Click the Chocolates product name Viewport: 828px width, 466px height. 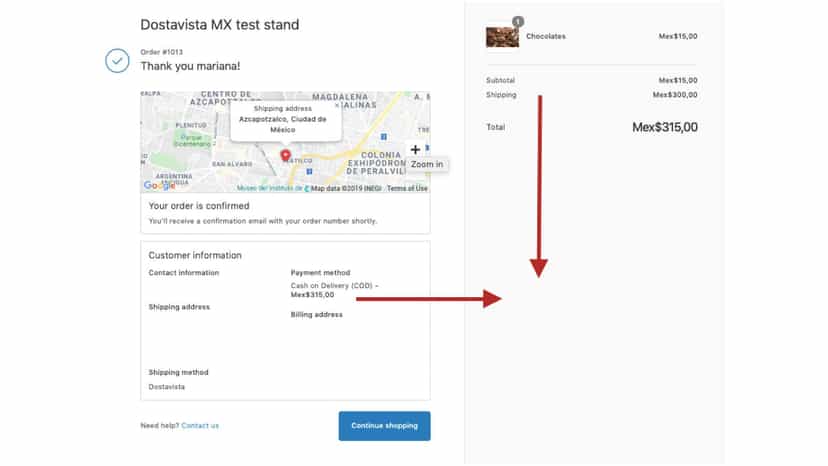click(x=545, y=36)
